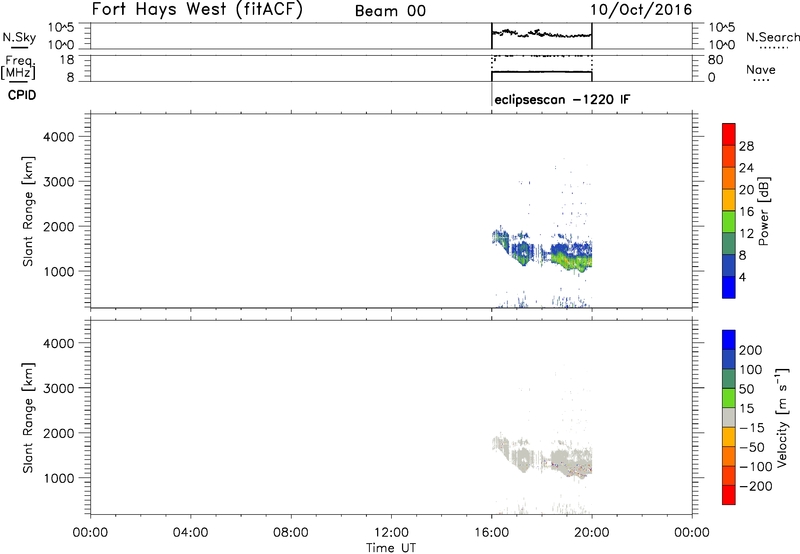The image size is (800, 554).
Task: Click the Nave legend label
Action: pos(760,69)
